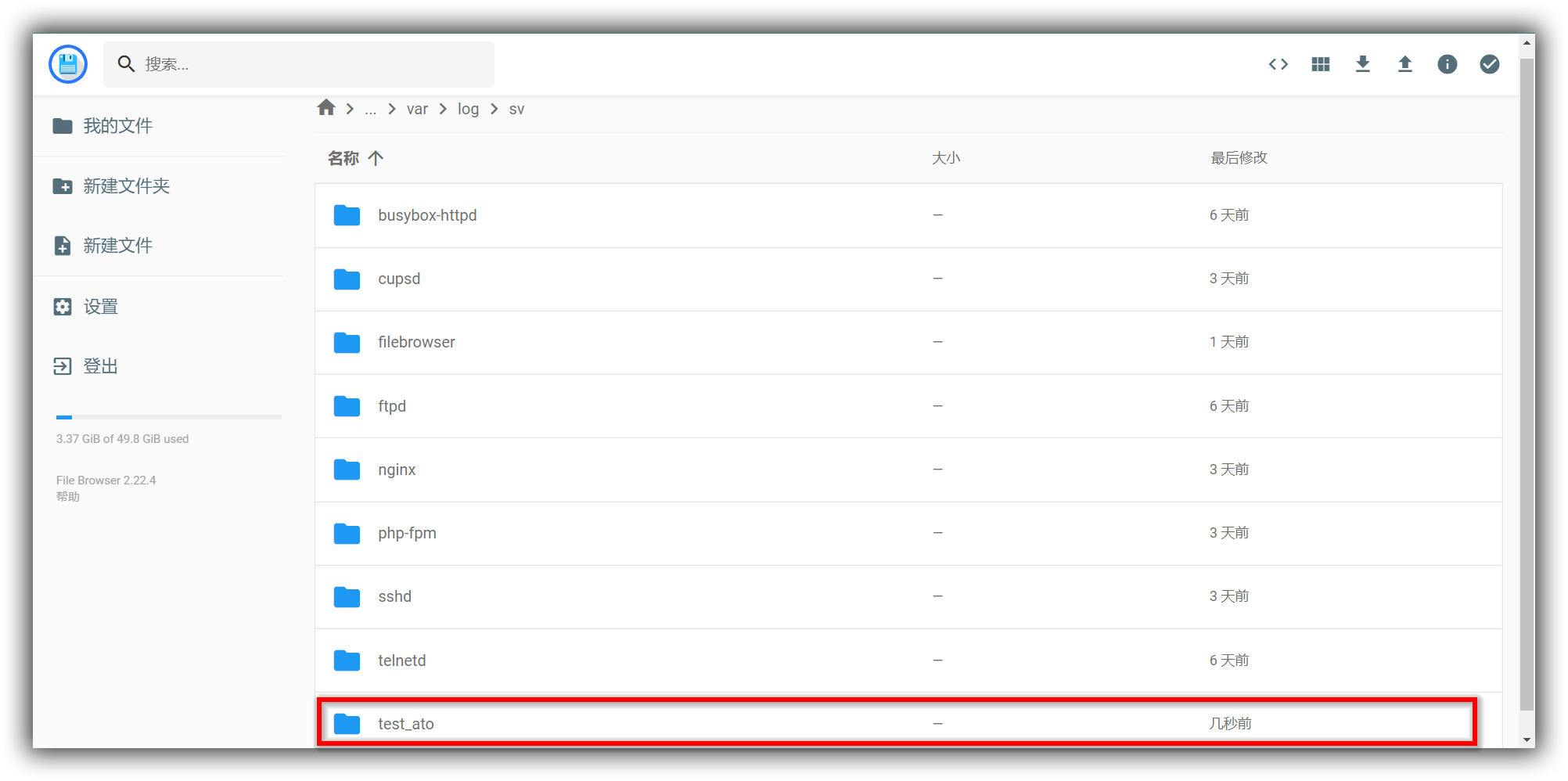
Task: Click the magnifier icon in search bar
Action: pyautogui.click(x=126, y=64)
